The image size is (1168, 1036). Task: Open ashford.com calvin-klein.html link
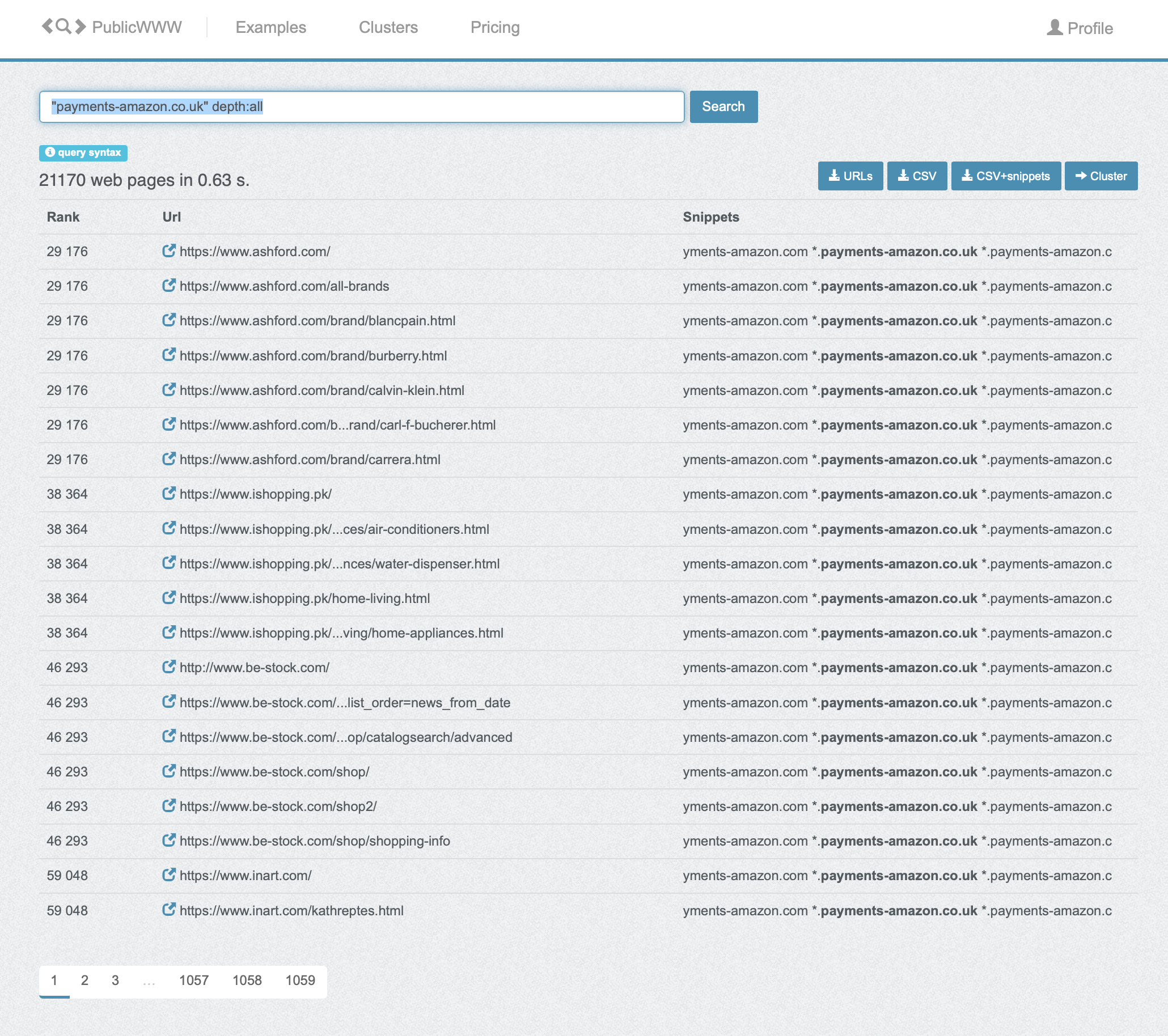coord(321,390)
